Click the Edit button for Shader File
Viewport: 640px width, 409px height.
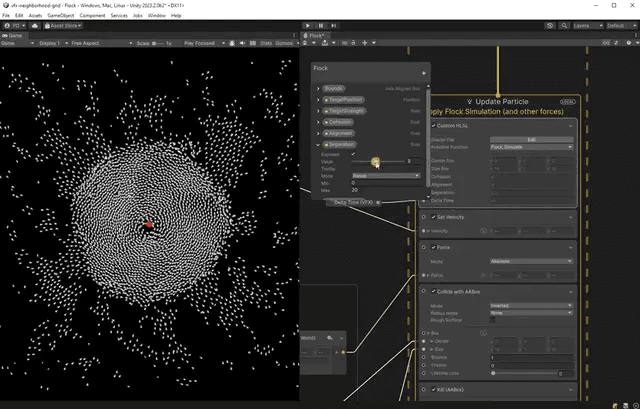(x=531, y=139)
